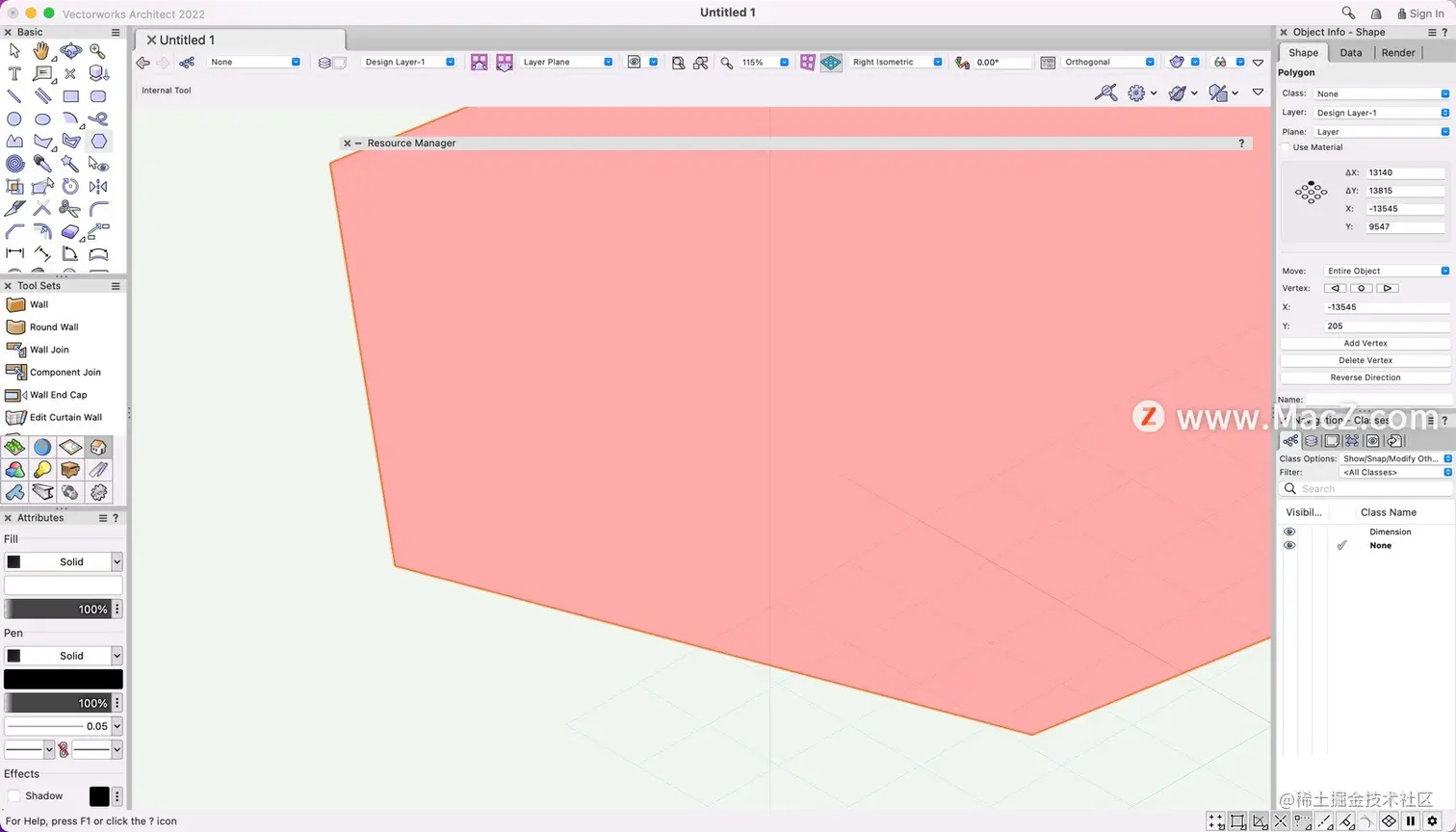
Task: Select the Oval tool
Action: [42, 119]
